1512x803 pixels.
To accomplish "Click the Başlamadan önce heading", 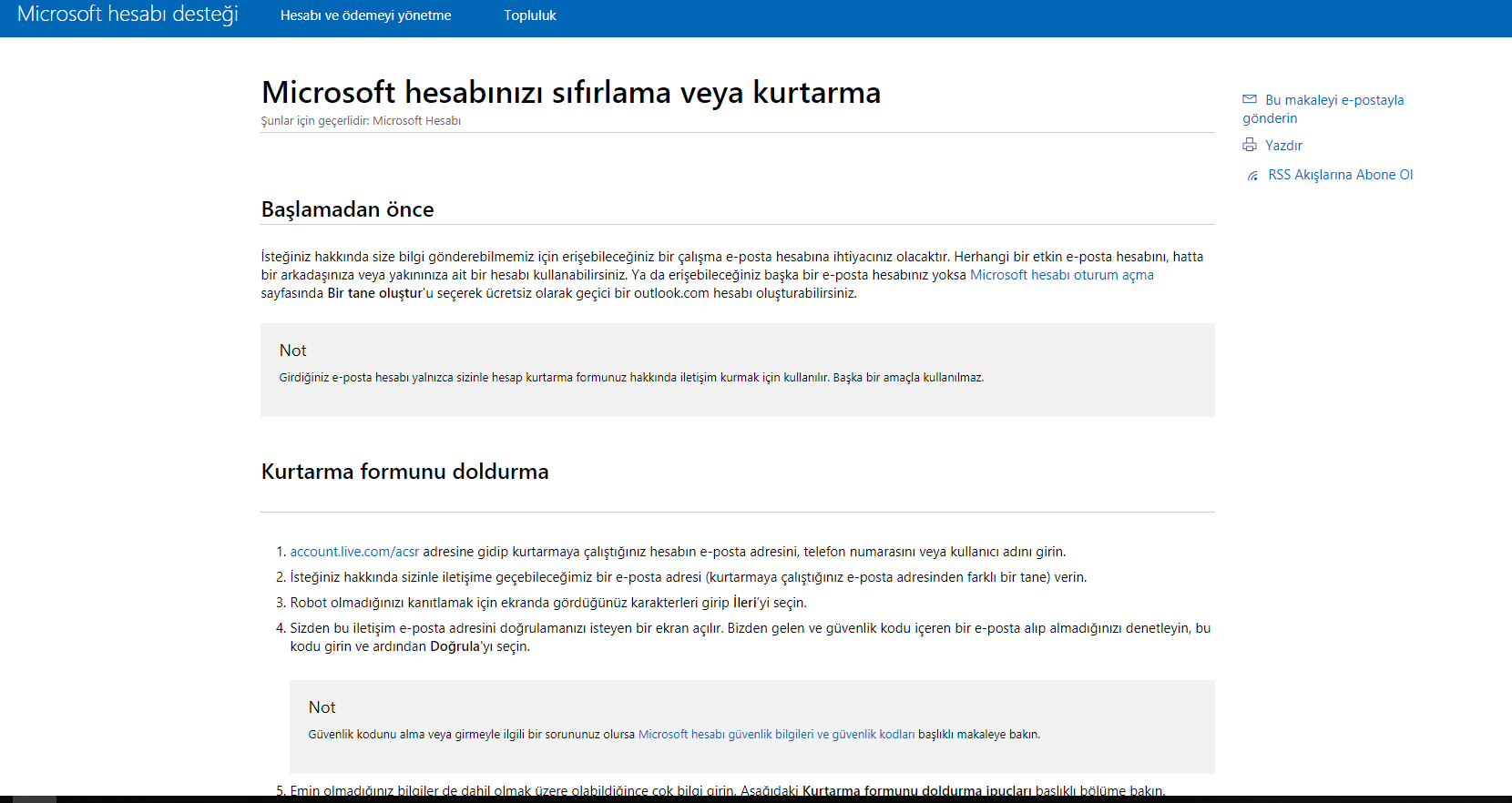I will (347, 209).
